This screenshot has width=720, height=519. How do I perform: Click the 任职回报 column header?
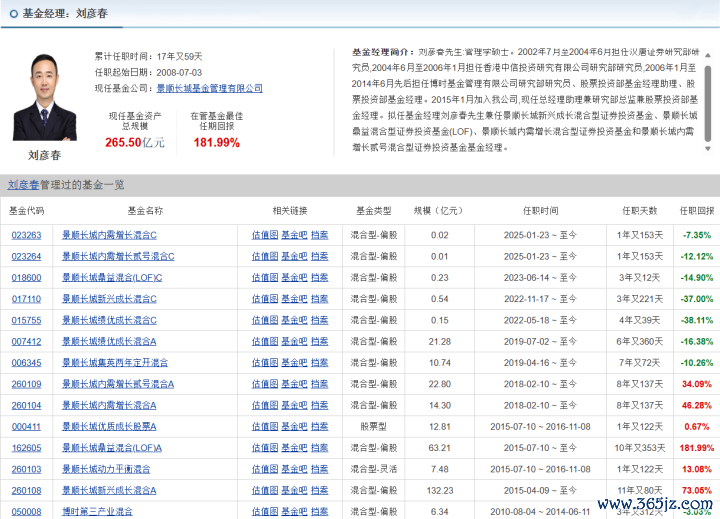697,211
